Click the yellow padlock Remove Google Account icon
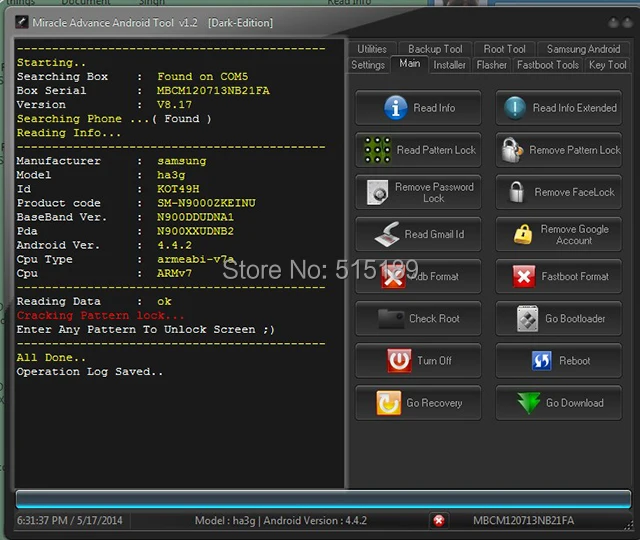This screenshot has height=540, width=640. 523,234
